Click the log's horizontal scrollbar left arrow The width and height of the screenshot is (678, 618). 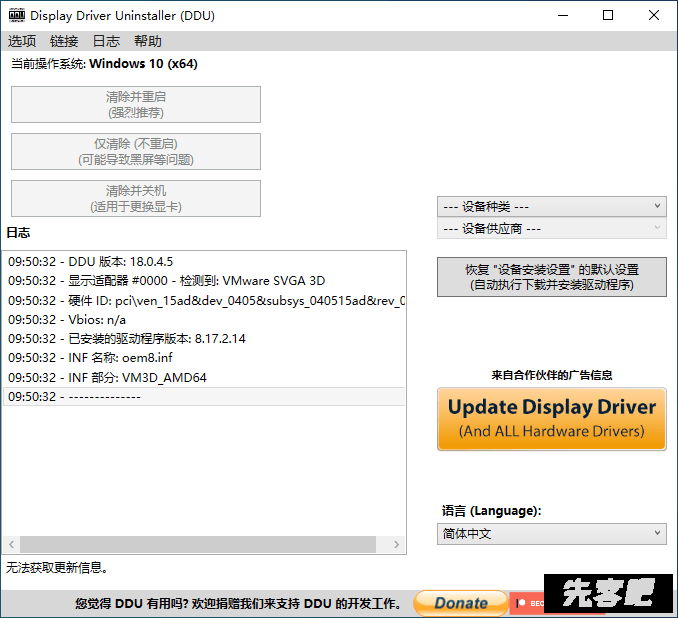(x=12, y=545)
